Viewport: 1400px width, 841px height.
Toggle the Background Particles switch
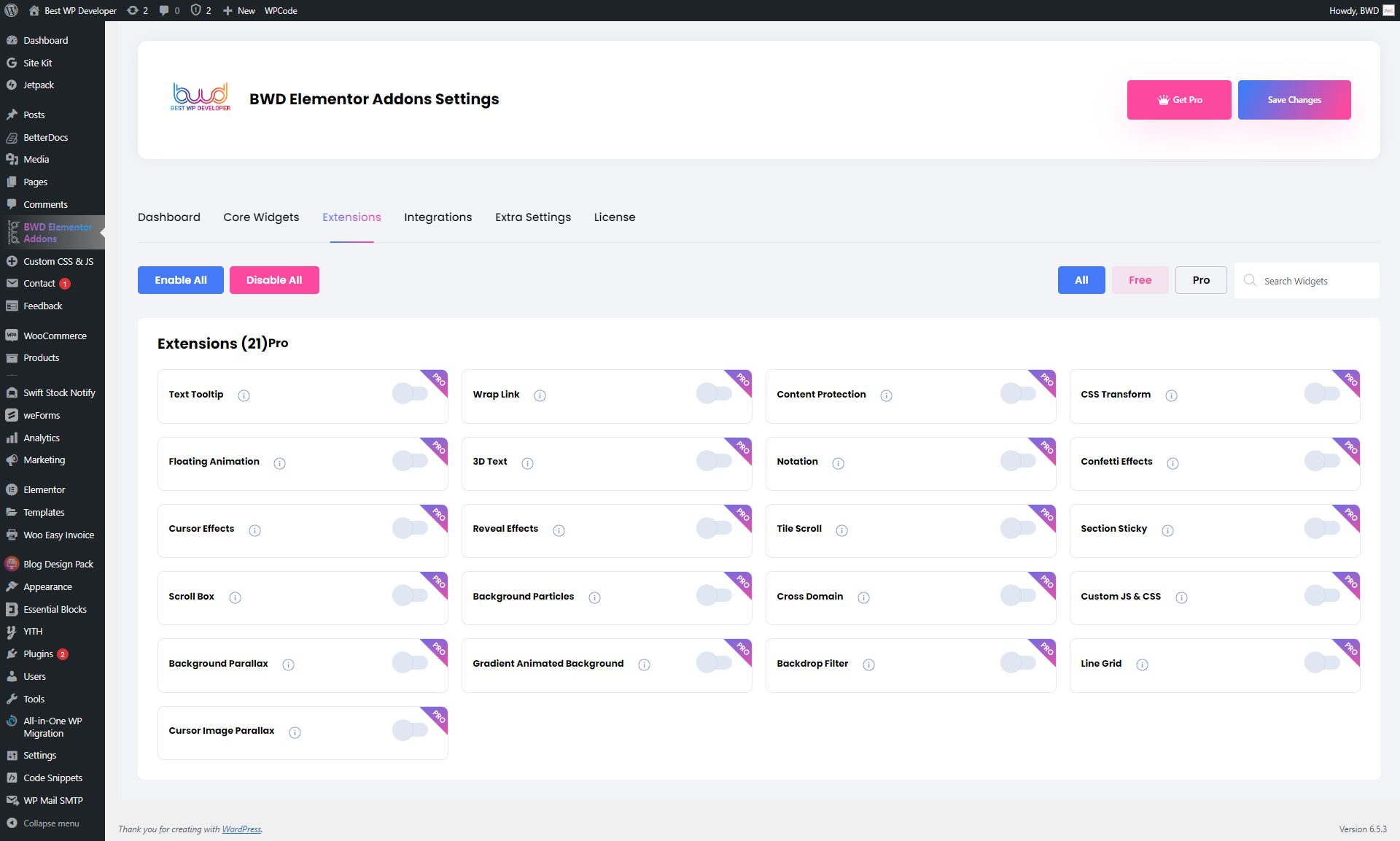click(x=714, y=595)
